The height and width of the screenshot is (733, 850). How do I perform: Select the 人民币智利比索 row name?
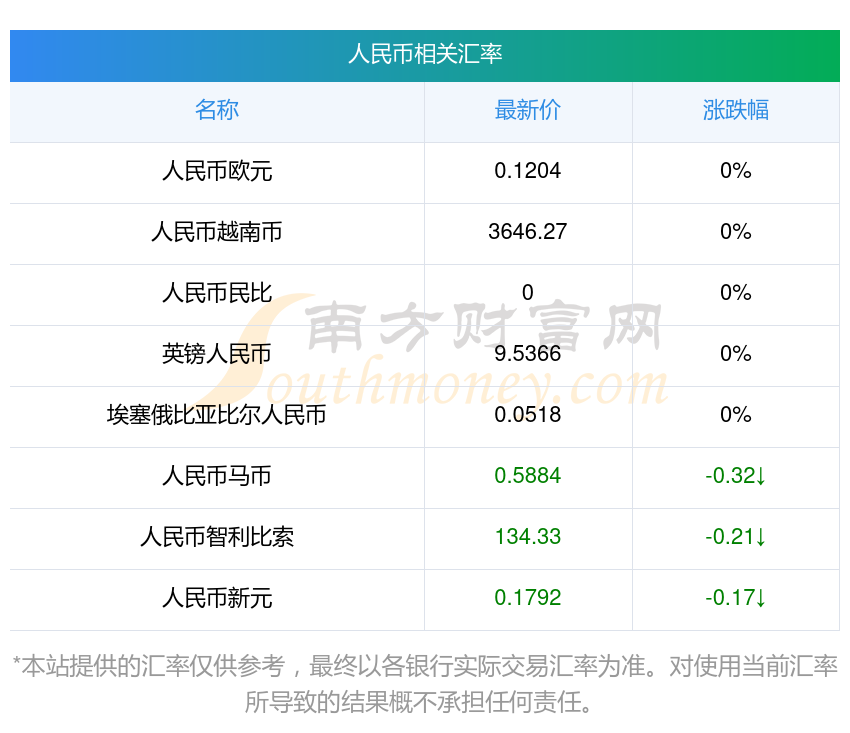(217, 537)
